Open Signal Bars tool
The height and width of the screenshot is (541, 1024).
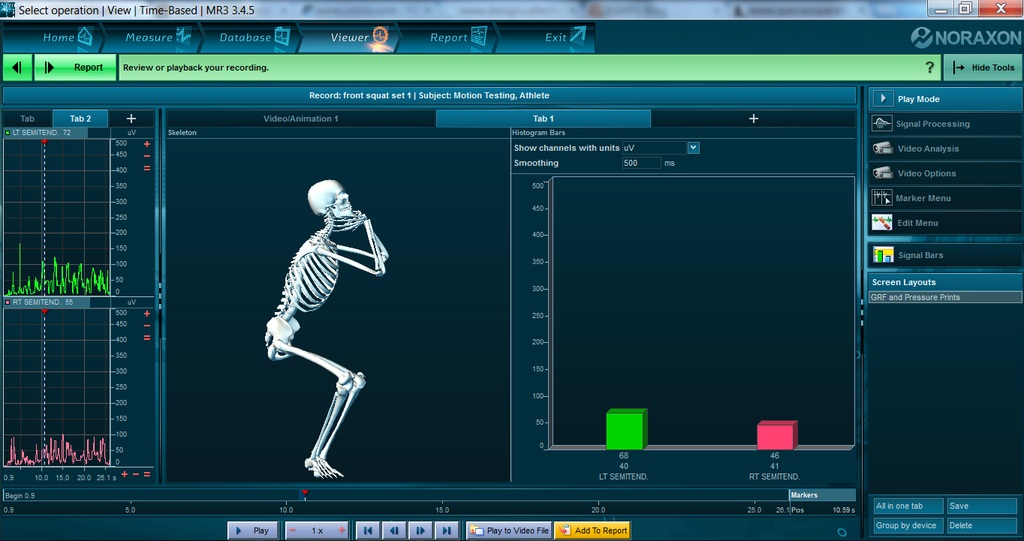[945, 255]
